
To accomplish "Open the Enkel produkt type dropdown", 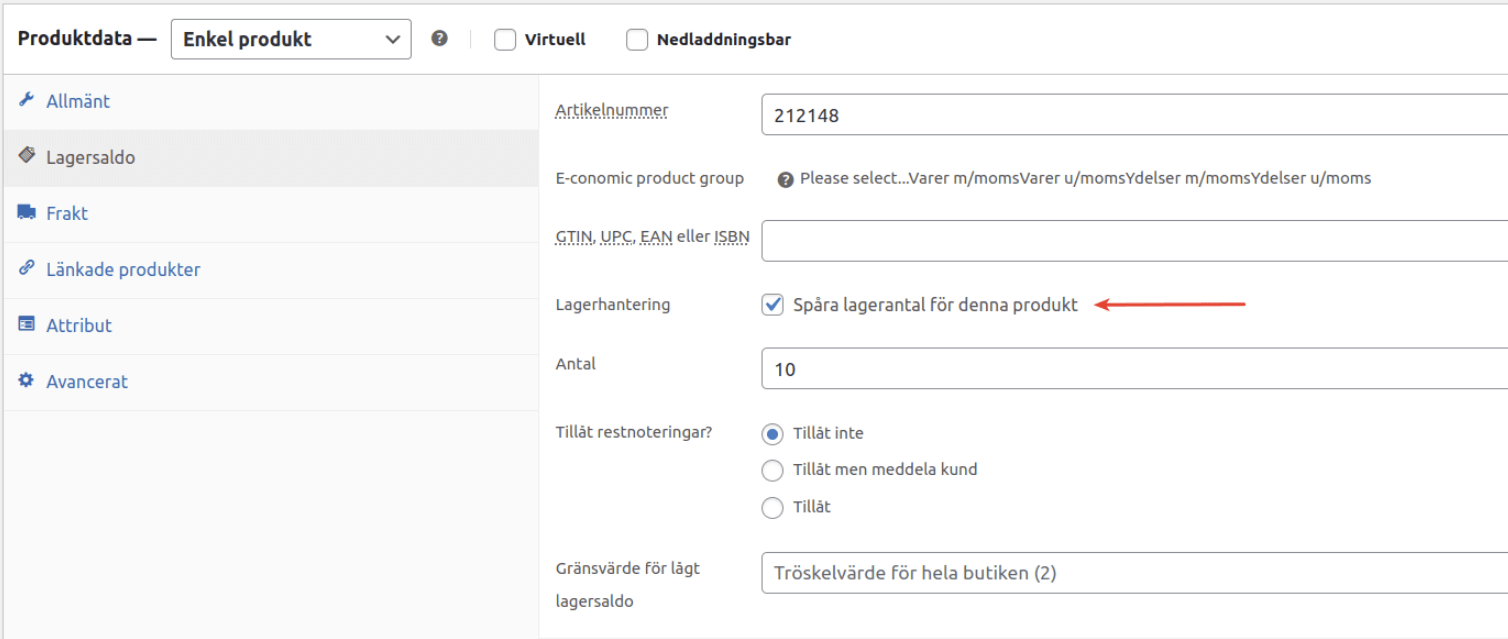I will pyautogui.click(x=291, y=40).
